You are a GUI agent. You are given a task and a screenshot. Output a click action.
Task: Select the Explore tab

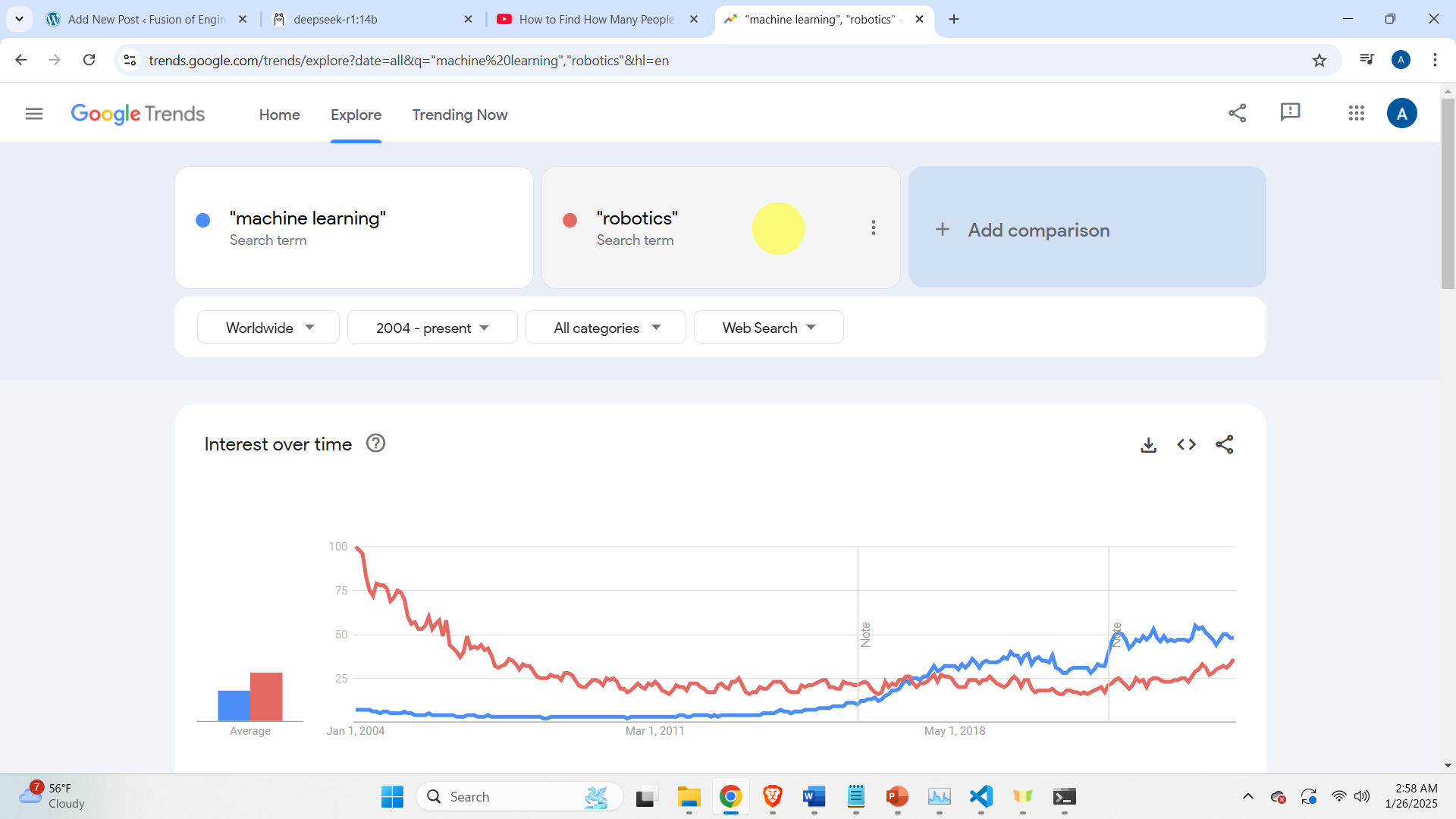pos(356,115)
